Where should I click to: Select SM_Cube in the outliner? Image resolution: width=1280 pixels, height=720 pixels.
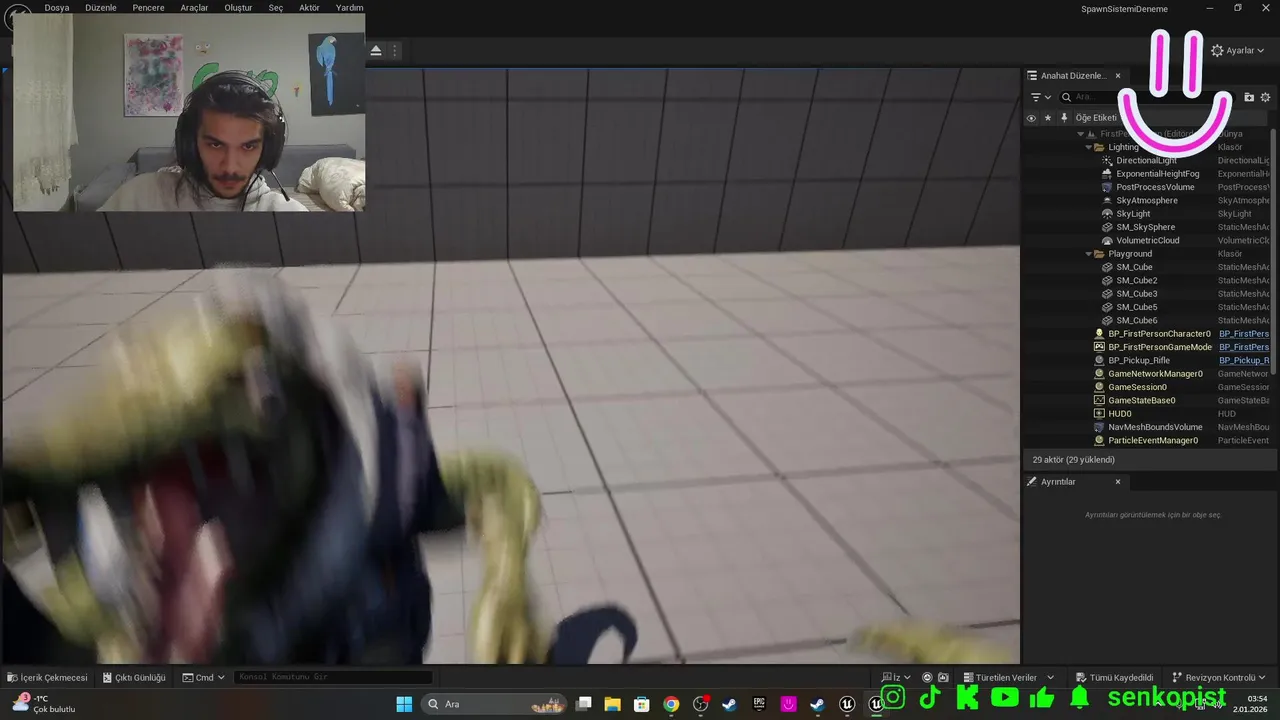pos(1134,267)
